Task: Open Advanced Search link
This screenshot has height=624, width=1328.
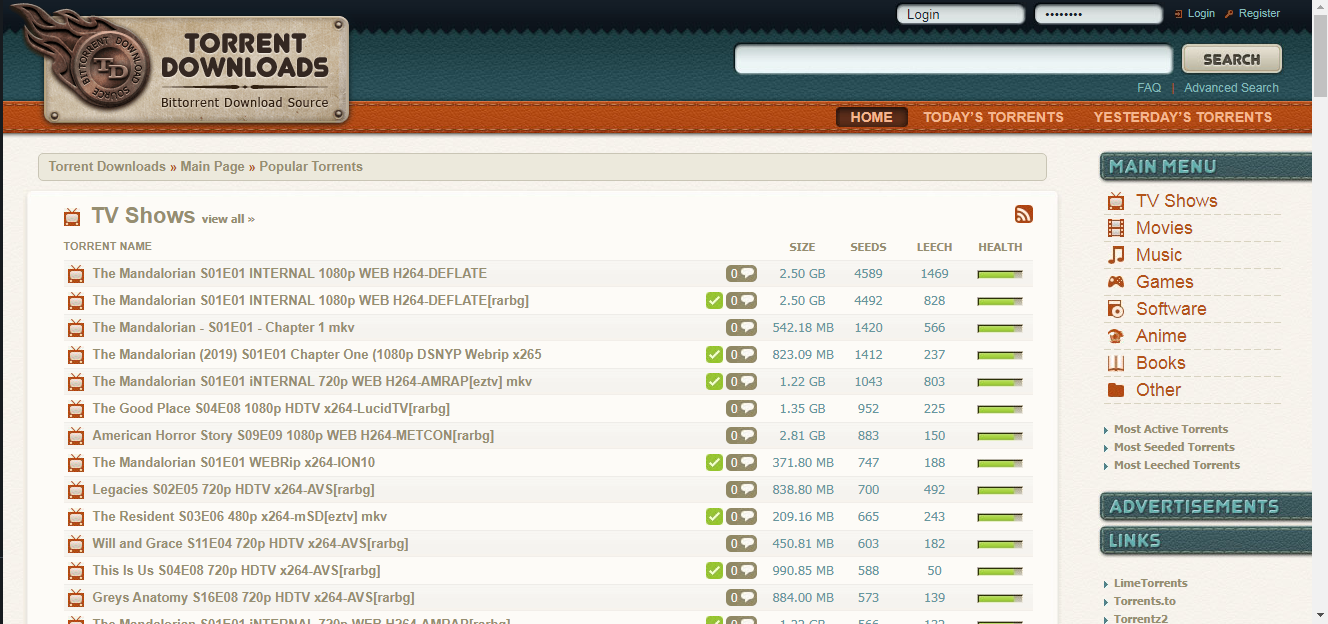Action: click(1231, 88)
